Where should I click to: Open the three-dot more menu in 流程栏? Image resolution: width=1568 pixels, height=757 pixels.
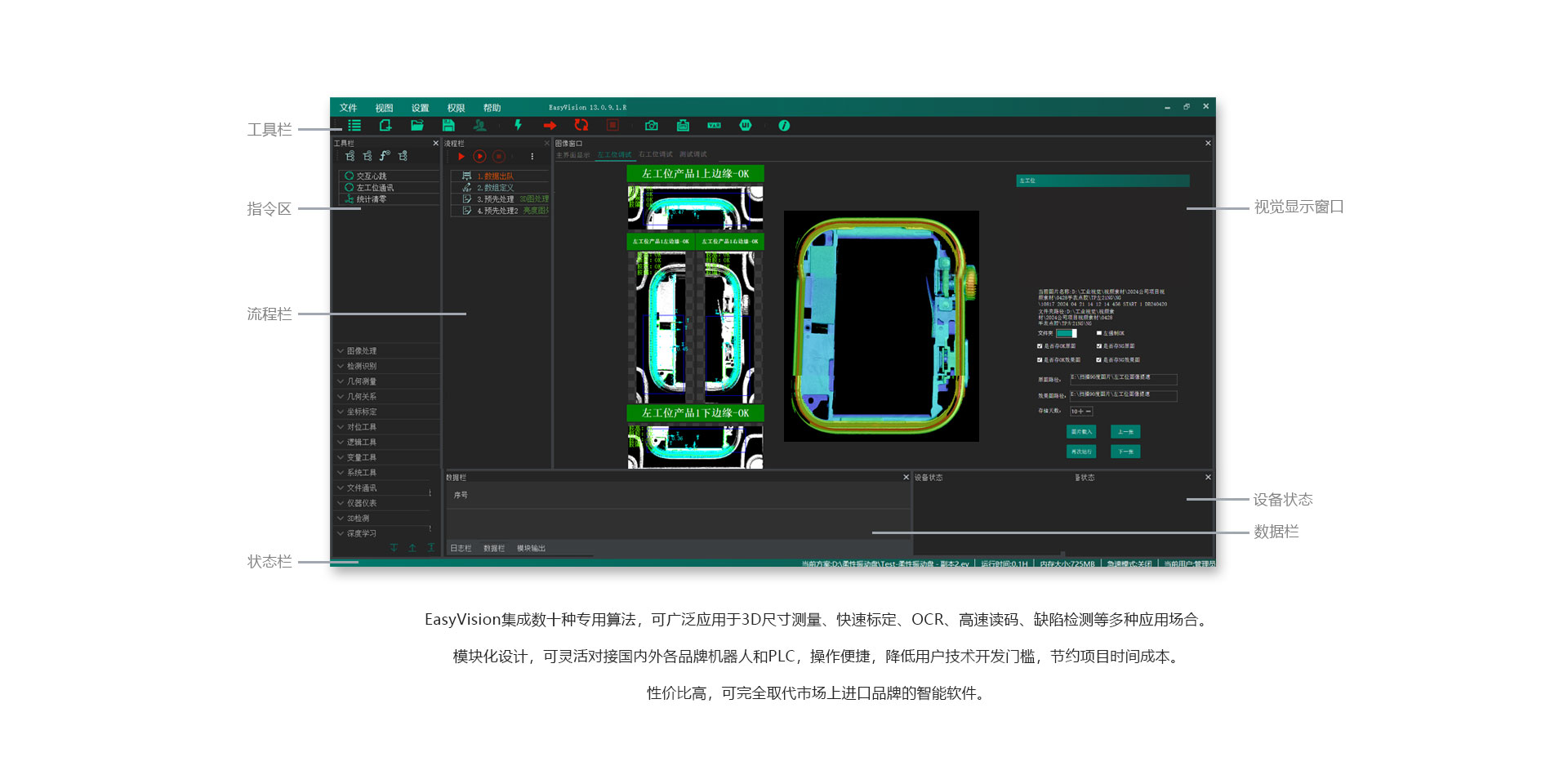tap(532, 156)
